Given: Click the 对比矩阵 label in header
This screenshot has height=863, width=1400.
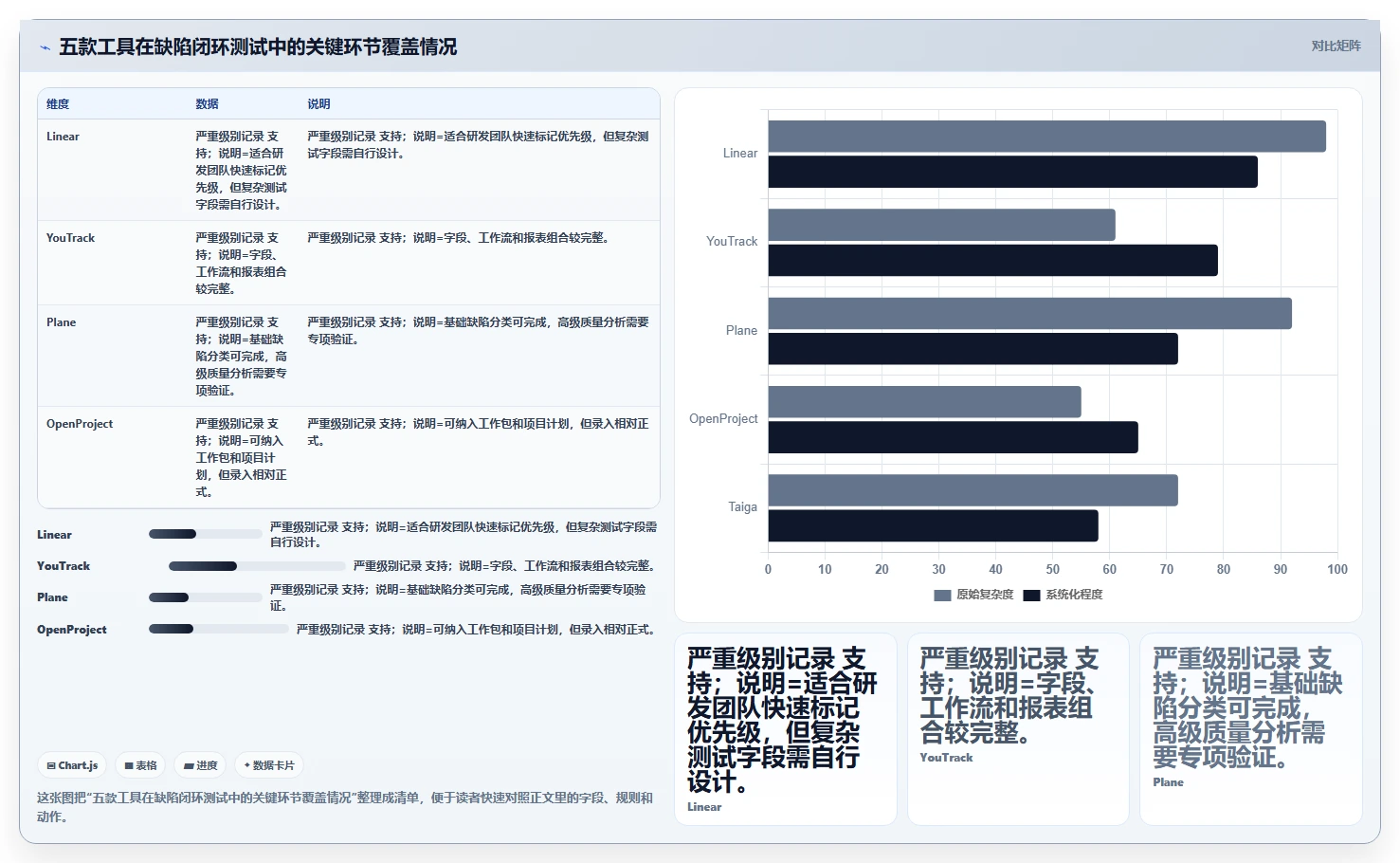Looking at the screenshot, I should pyautogui.click(x=1336, y=46).
